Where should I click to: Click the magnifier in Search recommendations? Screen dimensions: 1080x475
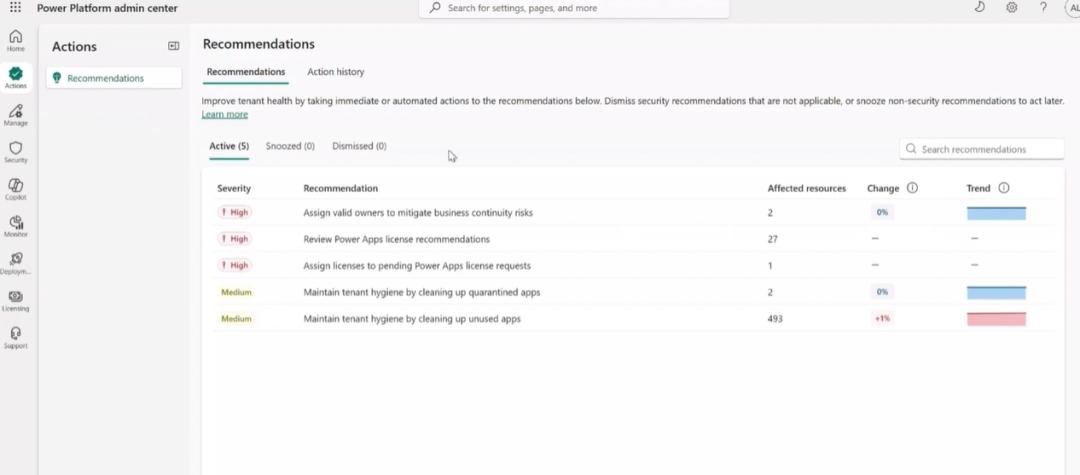click(911, 149)
